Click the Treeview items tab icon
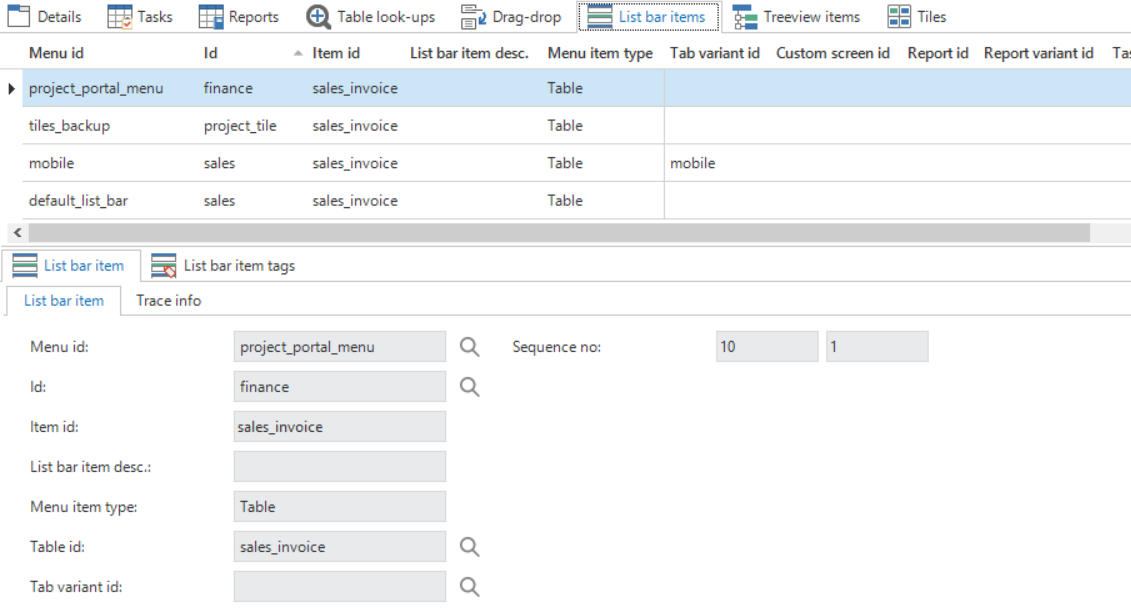Screen dimensions: 1131x616 point(745,17)
